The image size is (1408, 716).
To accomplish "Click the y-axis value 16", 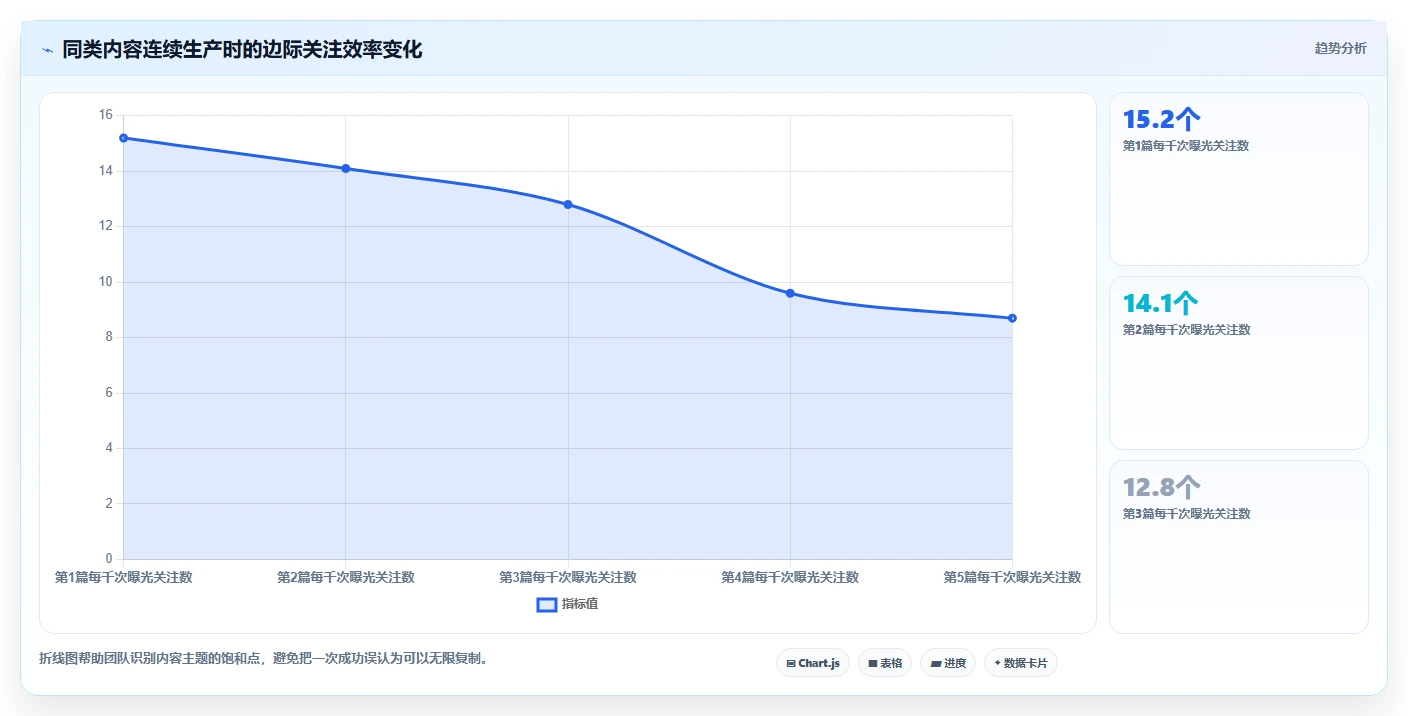I will coord(106,115).
